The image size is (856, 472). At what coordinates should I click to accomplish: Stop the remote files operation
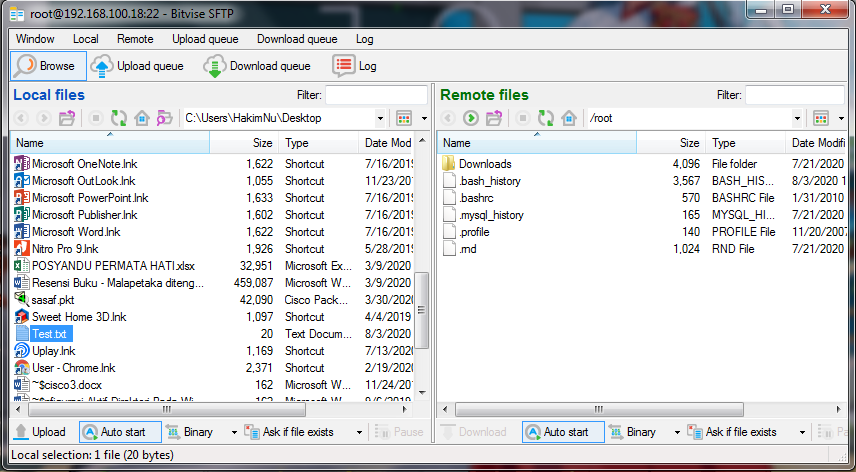[x=523, y=118]
